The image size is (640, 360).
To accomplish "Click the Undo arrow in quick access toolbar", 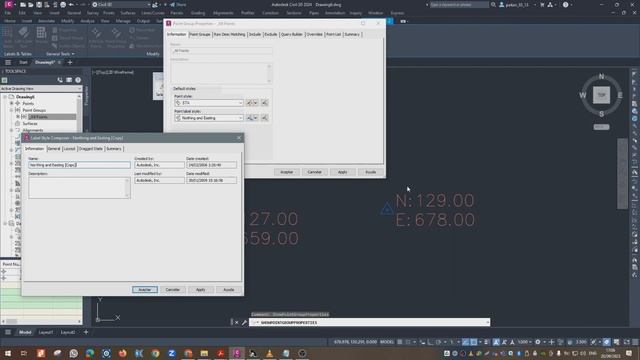I will pos(72,5).
